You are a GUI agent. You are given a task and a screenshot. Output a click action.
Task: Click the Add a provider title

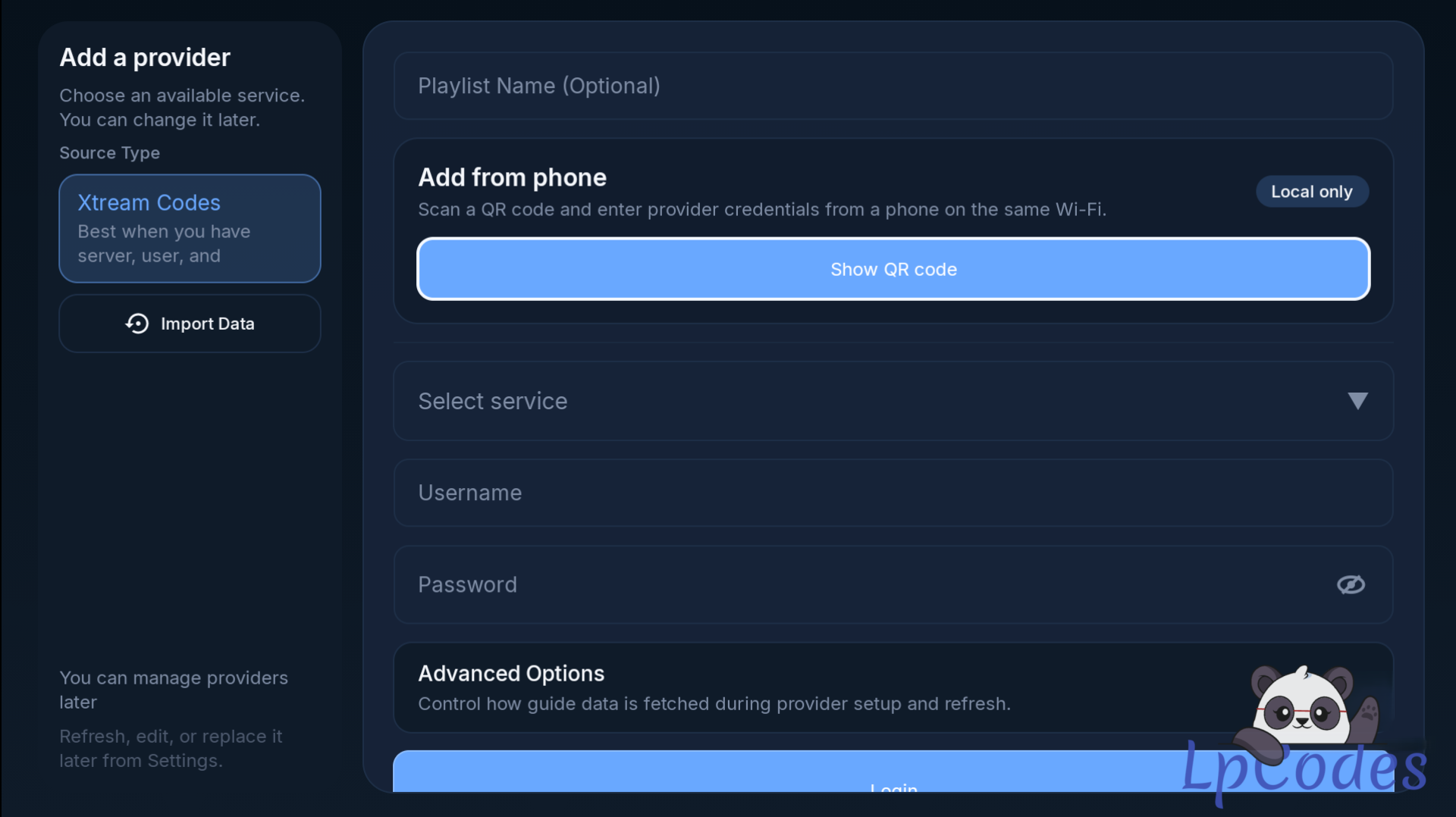point(145,58)
